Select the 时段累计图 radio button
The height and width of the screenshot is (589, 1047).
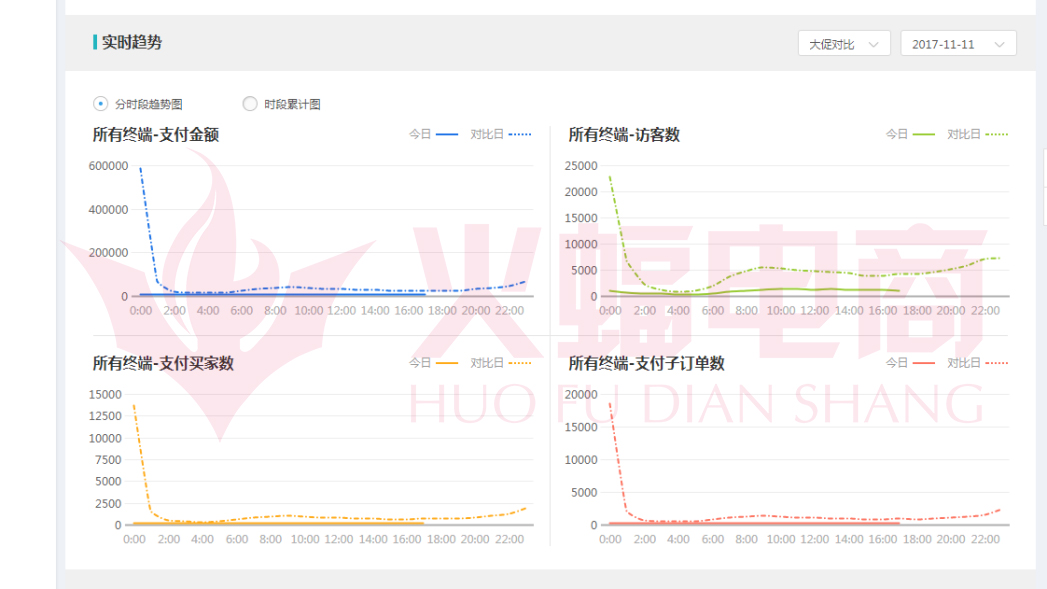coord(250,104)
